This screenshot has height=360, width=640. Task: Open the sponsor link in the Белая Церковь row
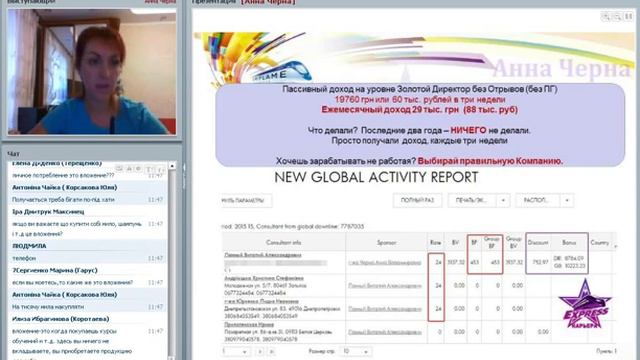(x=384, y=332)
